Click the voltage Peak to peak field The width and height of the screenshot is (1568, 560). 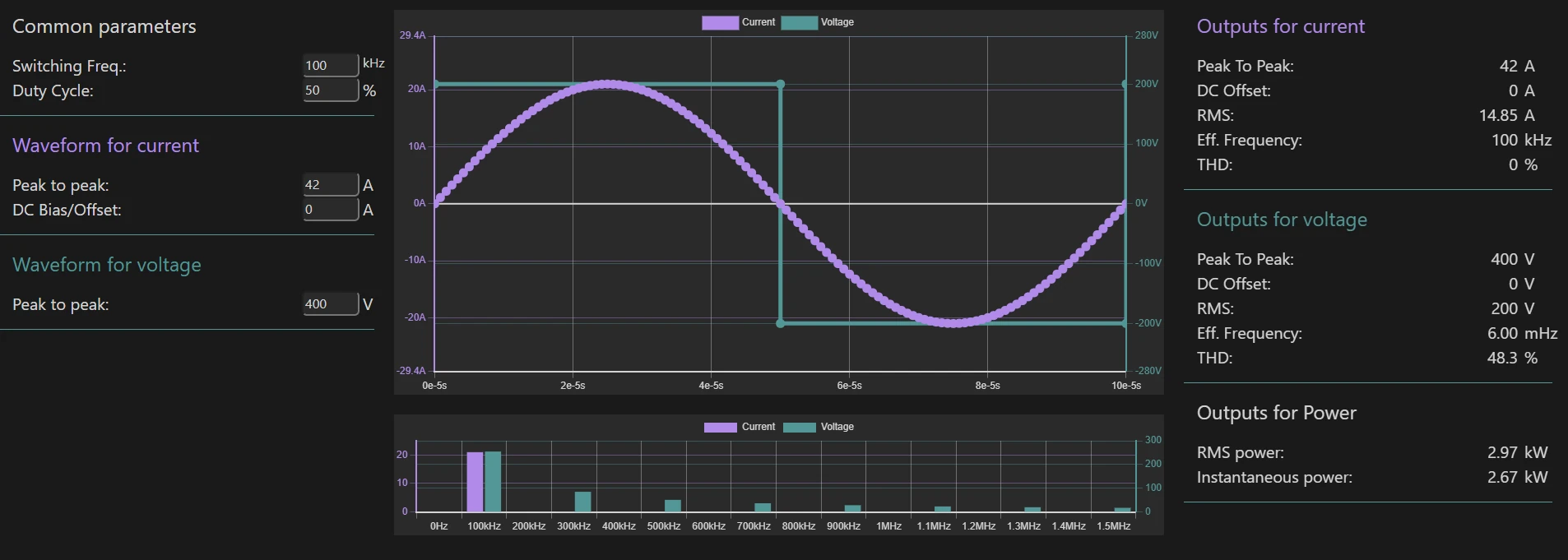click(x=330, y=304)
